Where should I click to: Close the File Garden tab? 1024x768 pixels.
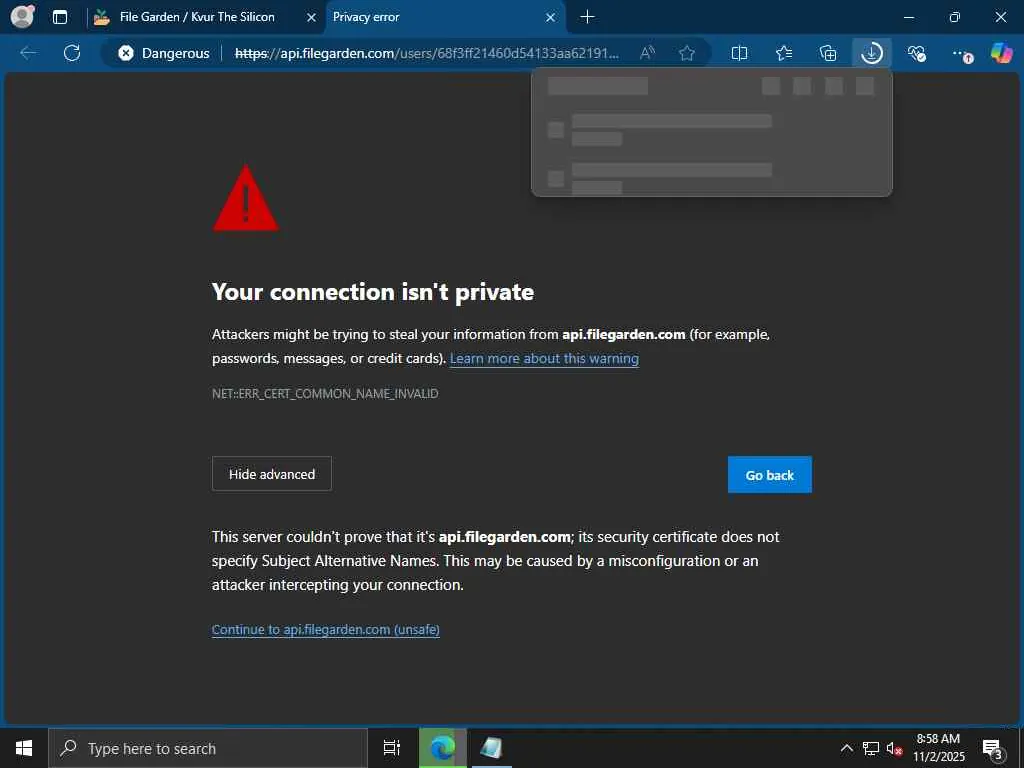pyautogui.click(x=312, y=18)
